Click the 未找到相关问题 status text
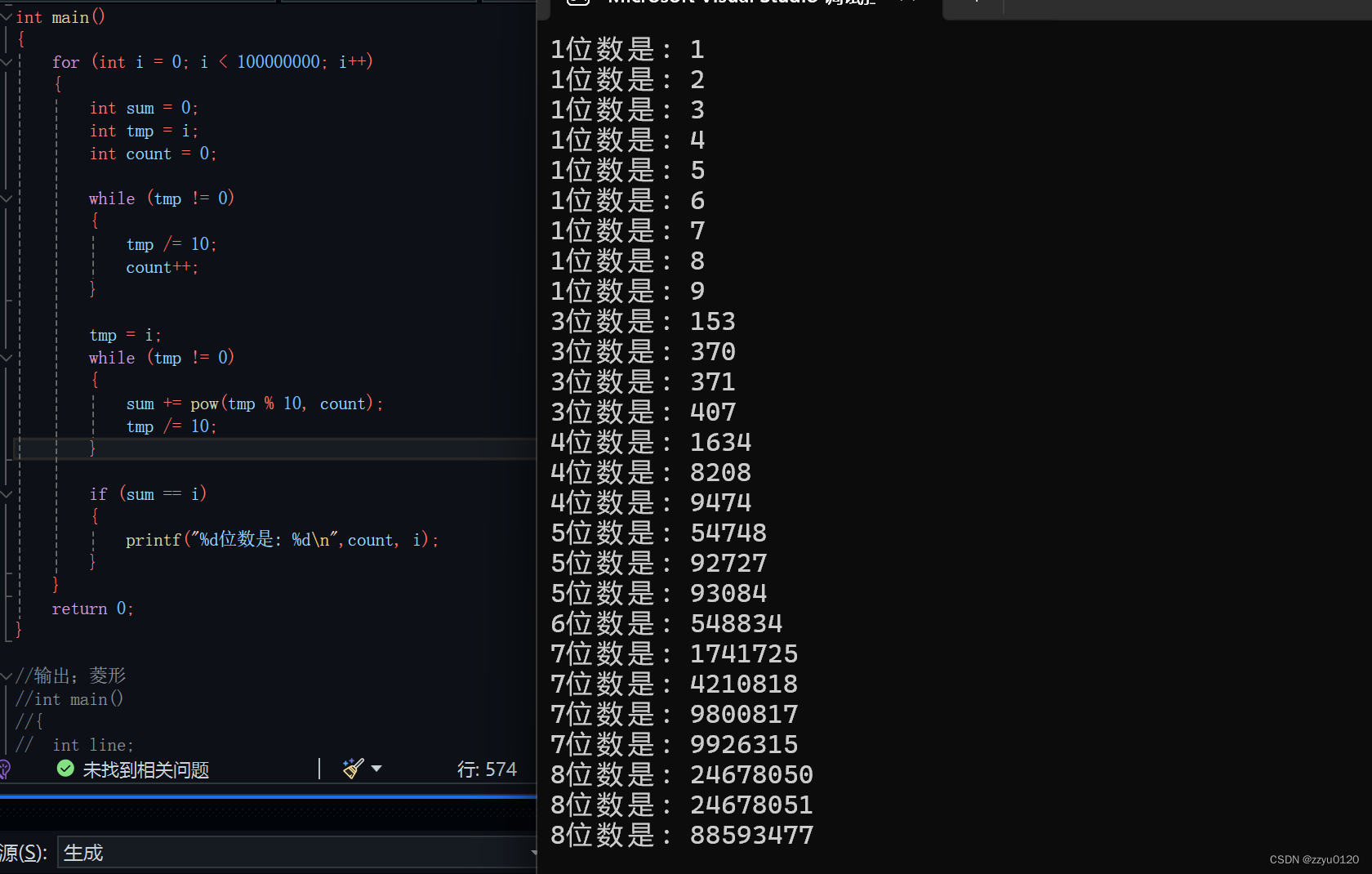The image size is (1372, 874). 146,769
